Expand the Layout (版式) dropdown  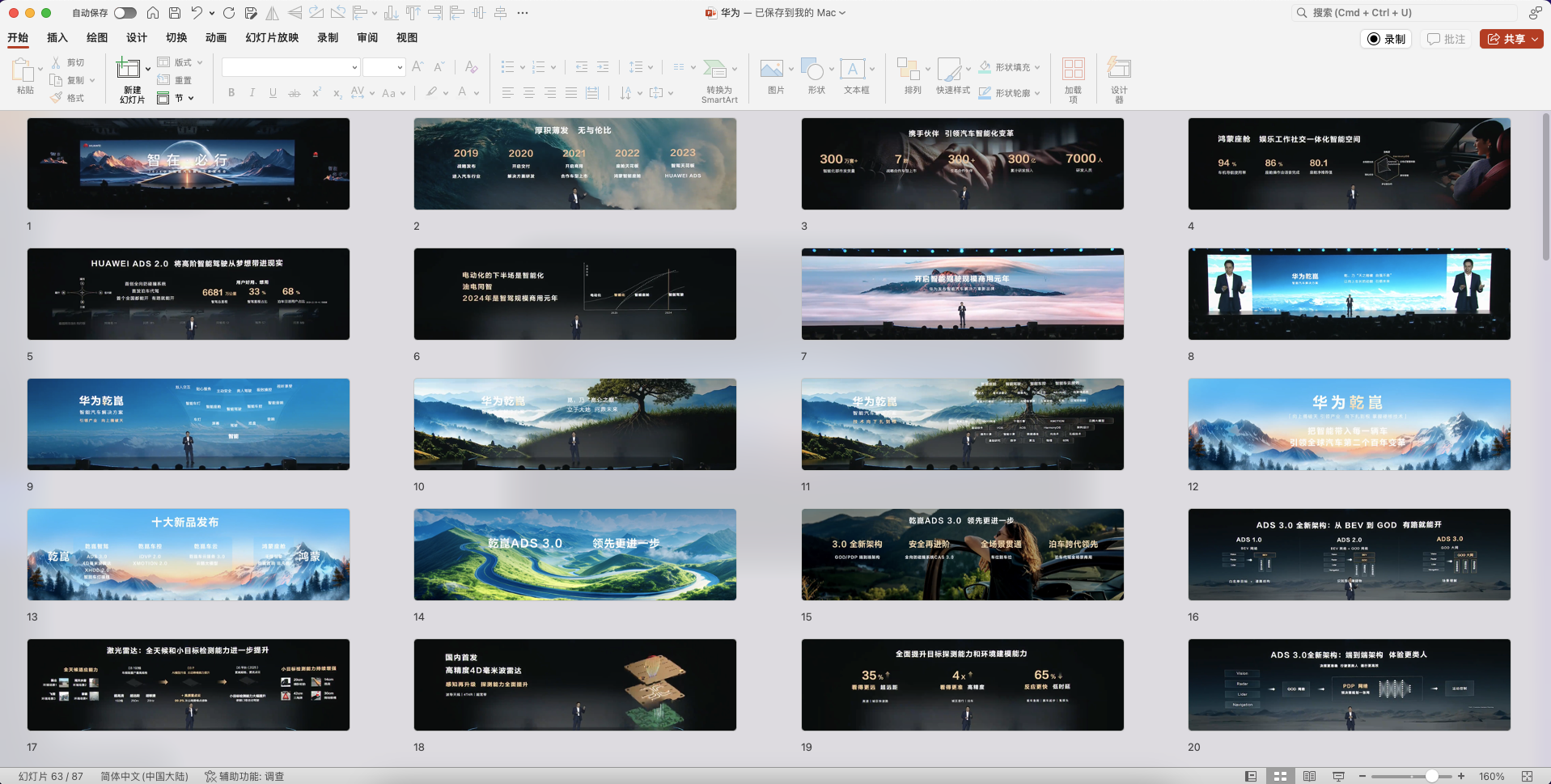[200, 62]
